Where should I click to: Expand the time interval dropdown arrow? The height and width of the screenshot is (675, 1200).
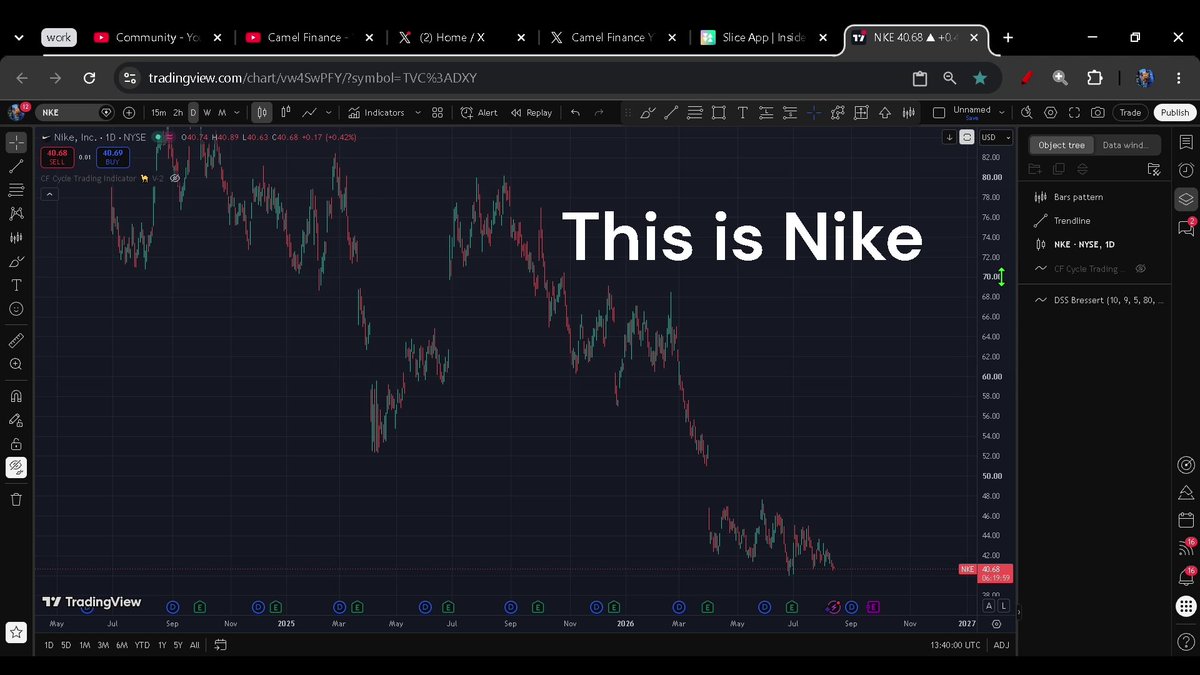click(236, 113)
